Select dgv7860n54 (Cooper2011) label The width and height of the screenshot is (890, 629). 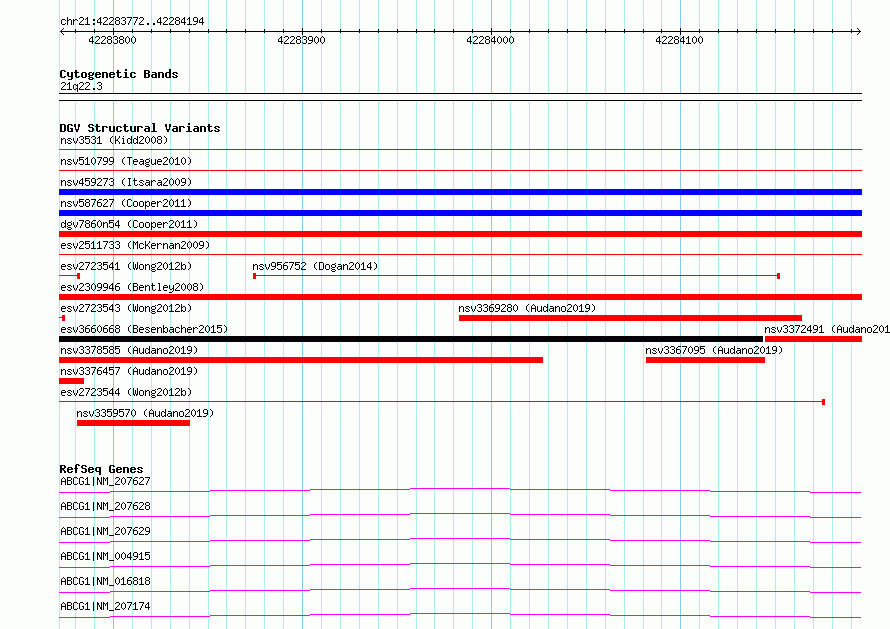click(x=129, y=224)
